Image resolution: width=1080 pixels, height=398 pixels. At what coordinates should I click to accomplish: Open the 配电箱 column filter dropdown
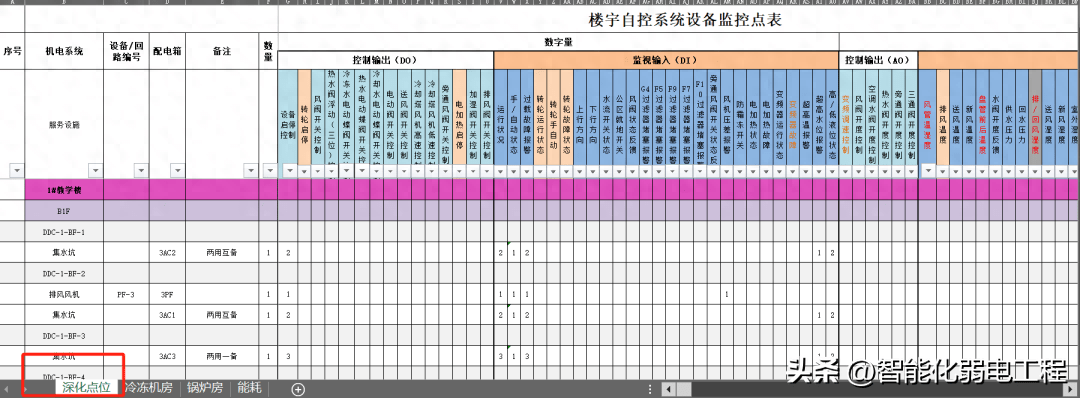(177, 170)
